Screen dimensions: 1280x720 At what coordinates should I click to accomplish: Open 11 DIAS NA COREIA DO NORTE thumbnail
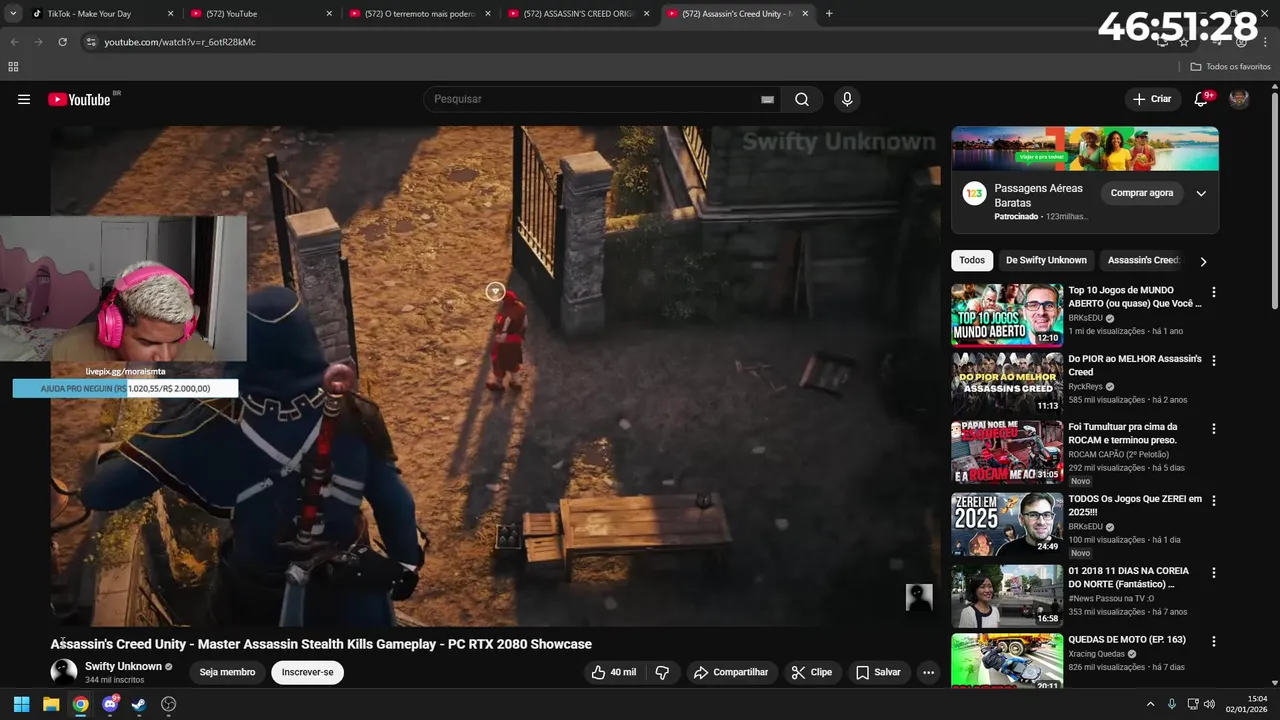pos(1007,596)
